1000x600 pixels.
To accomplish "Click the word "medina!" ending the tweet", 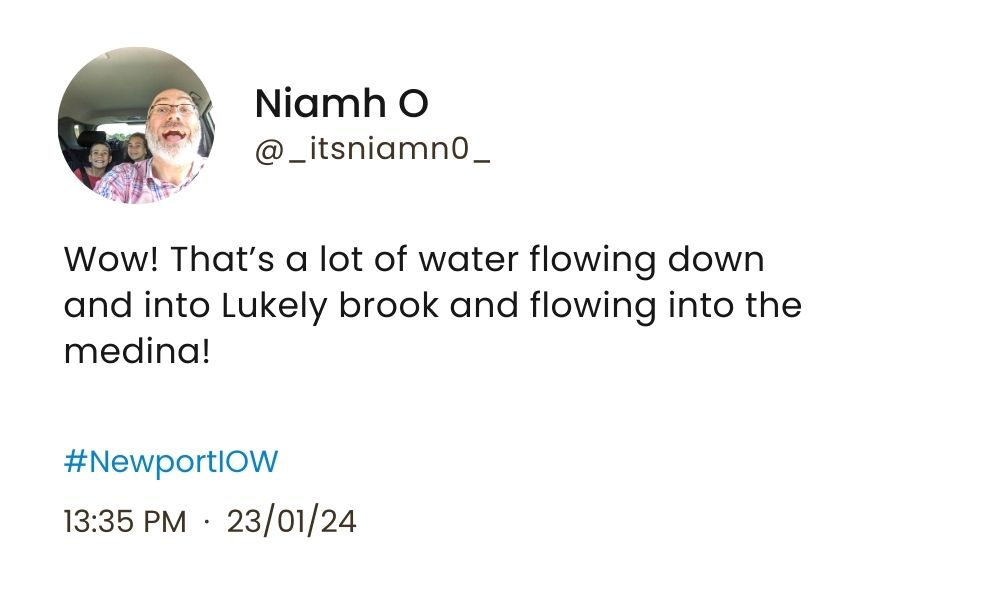I will (137, 351).
